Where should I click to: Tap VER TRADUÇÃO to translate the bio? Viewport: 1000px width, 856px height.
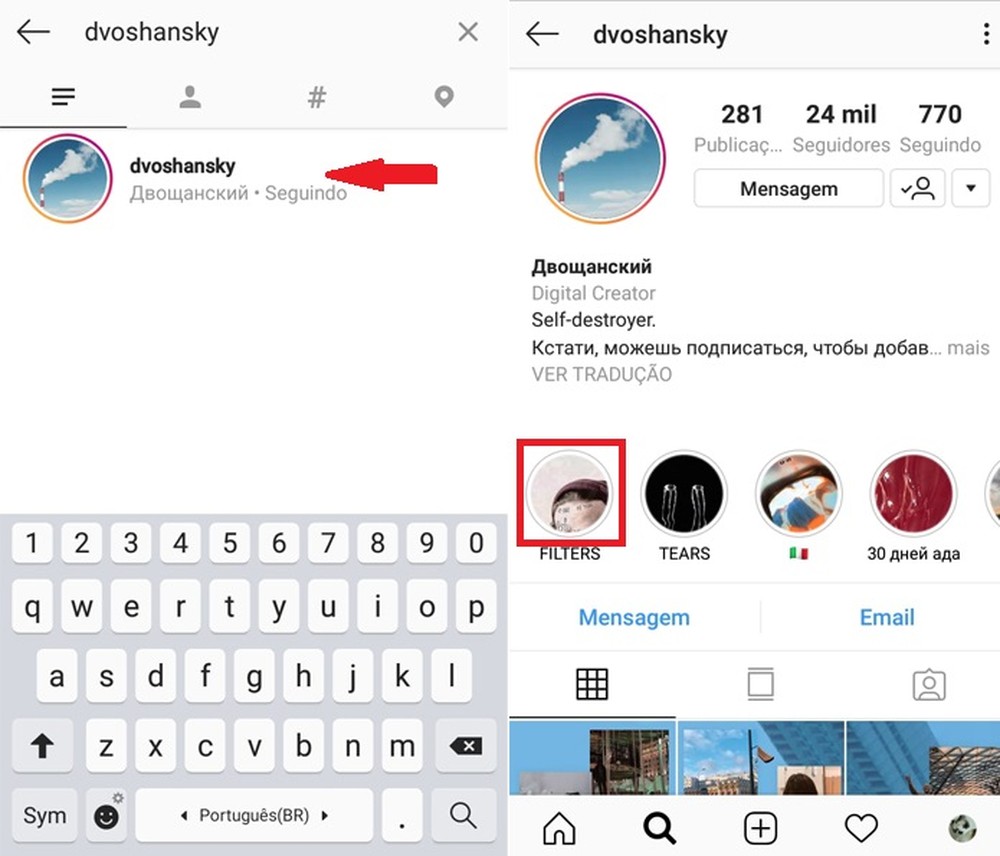(601, 374)
